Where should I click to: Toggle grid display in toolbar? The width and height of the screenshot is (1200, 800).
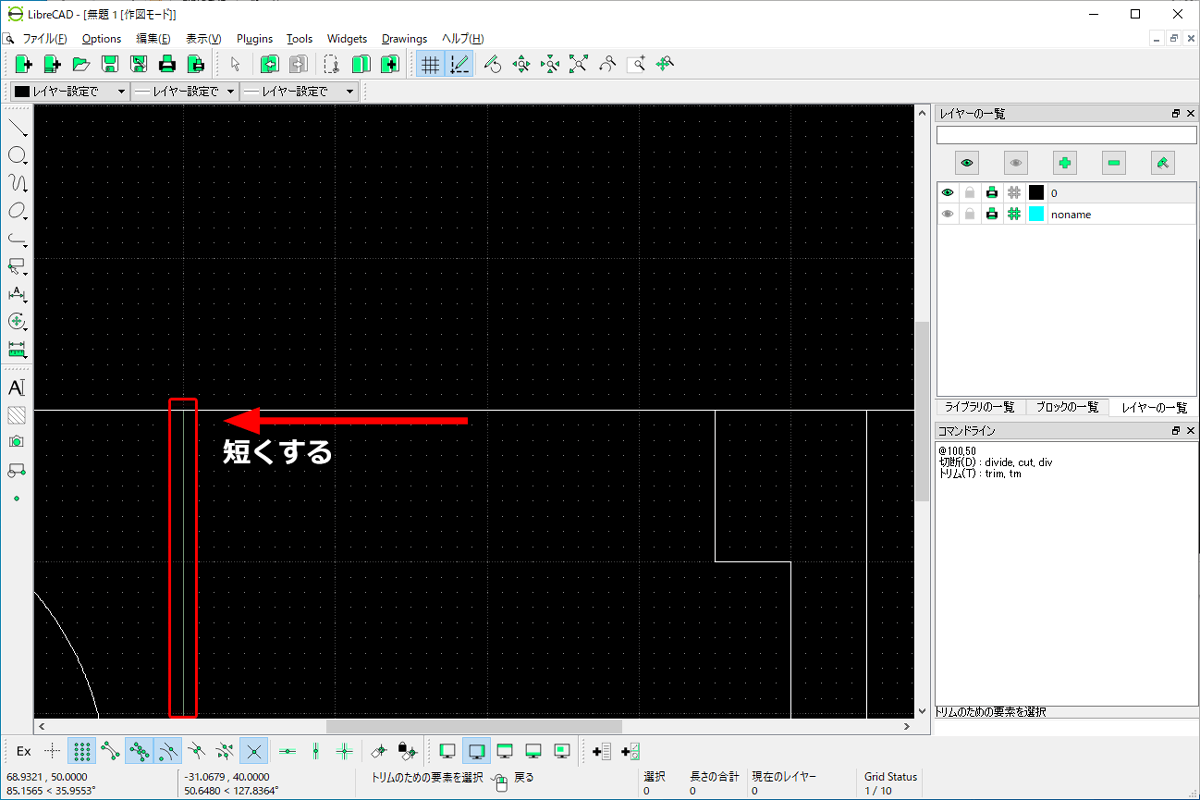[430, 64]
